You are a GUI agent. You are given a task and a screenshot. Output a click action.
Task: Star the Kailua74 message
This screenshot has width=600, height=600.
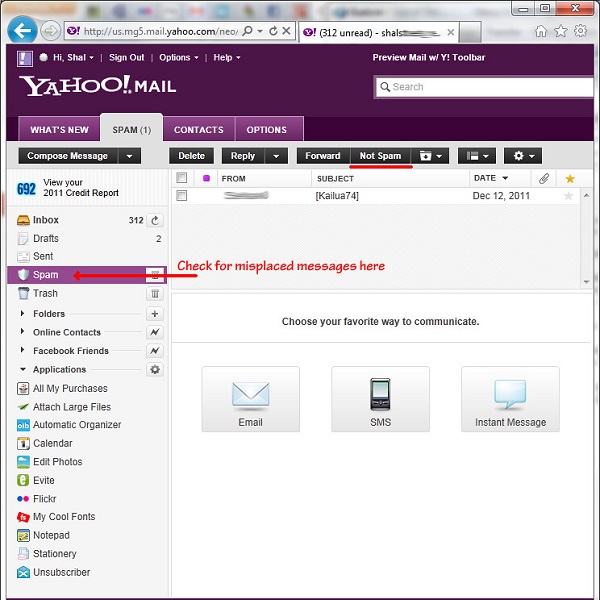(x=570, y=196)
